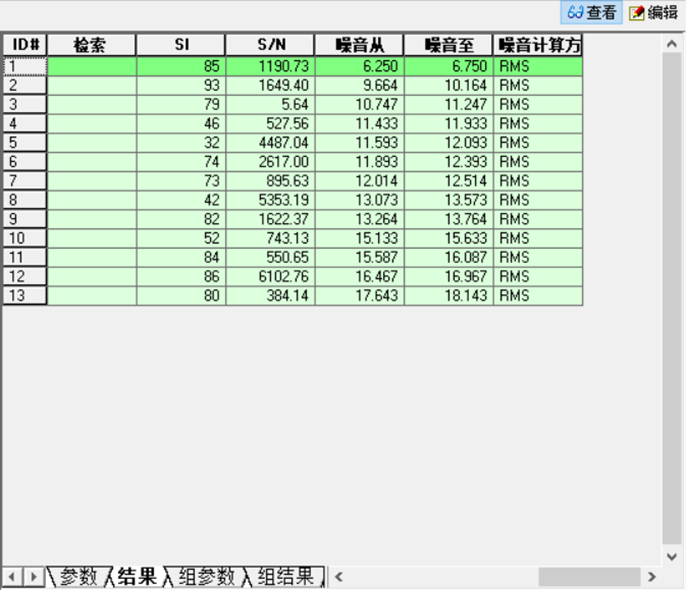The width and height of the screenshot is (686, 590).
Task: Click the SI column header
Action: 180,46
